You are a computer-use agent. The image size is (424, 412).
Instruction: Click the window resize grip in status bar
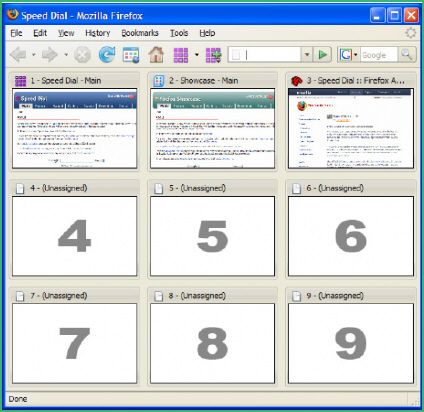point(415,402)
